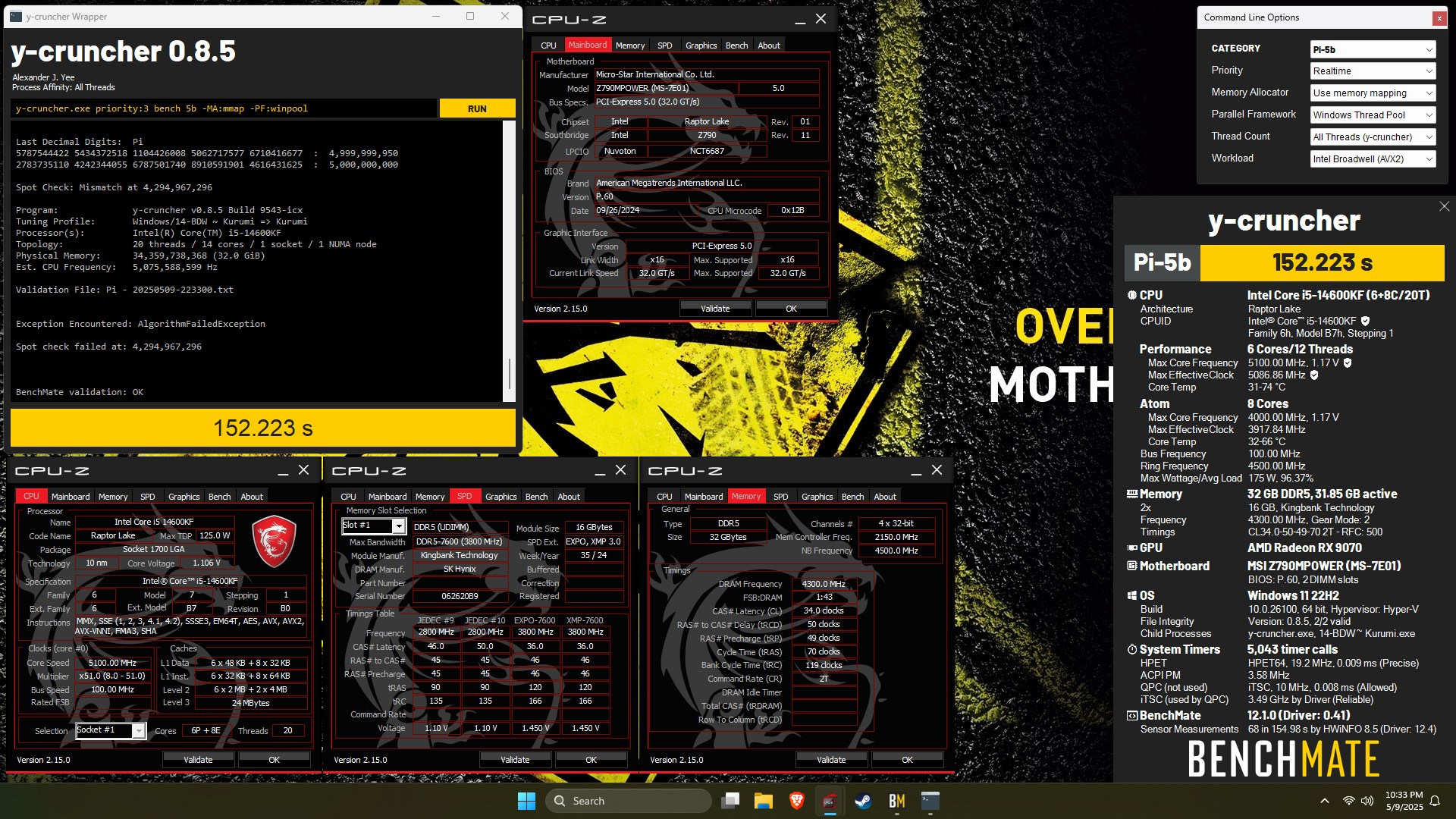
Task: Open the Memory Allocator dropdown
Action: [1373, 93]
